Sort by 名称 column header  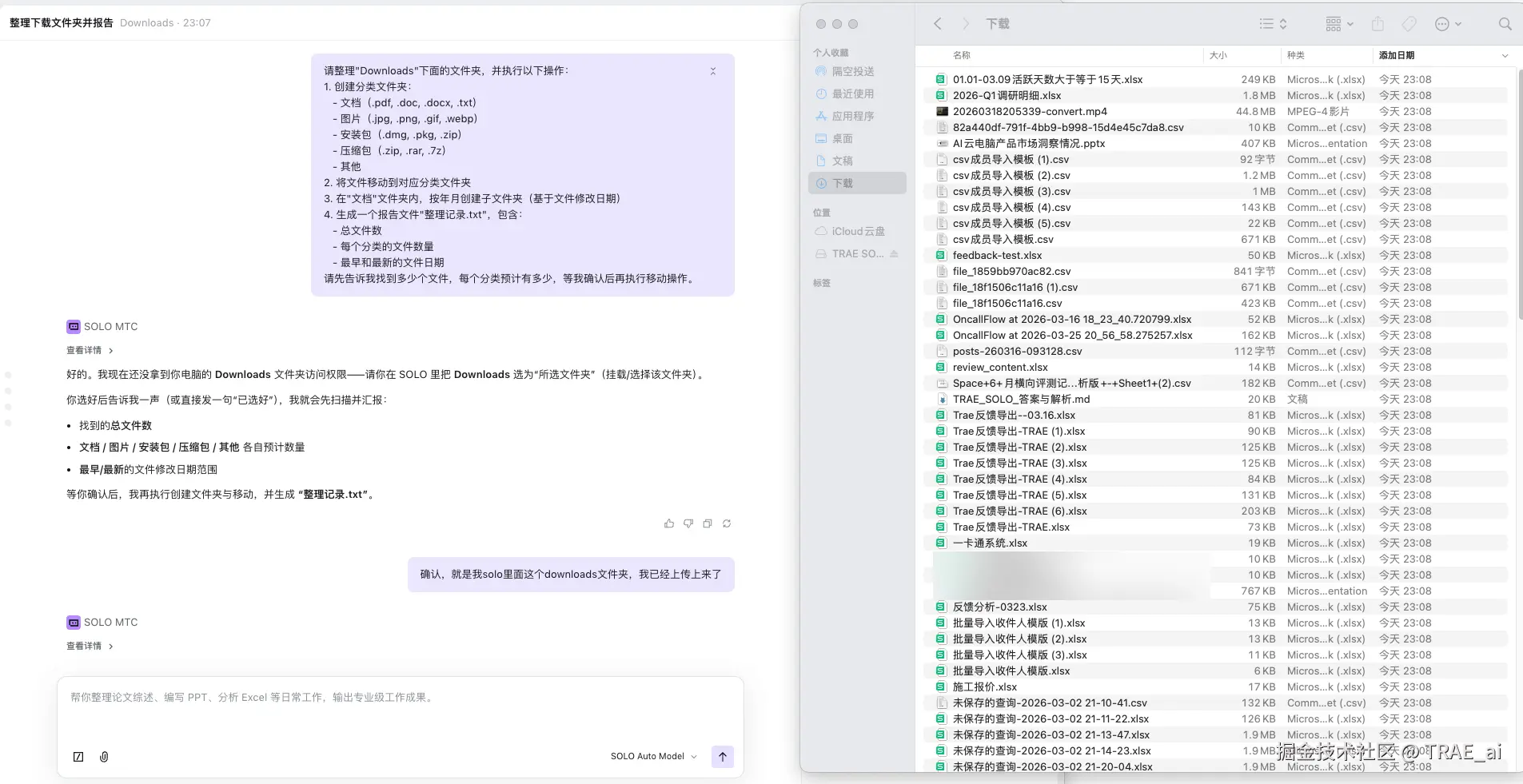click(962, 55)
